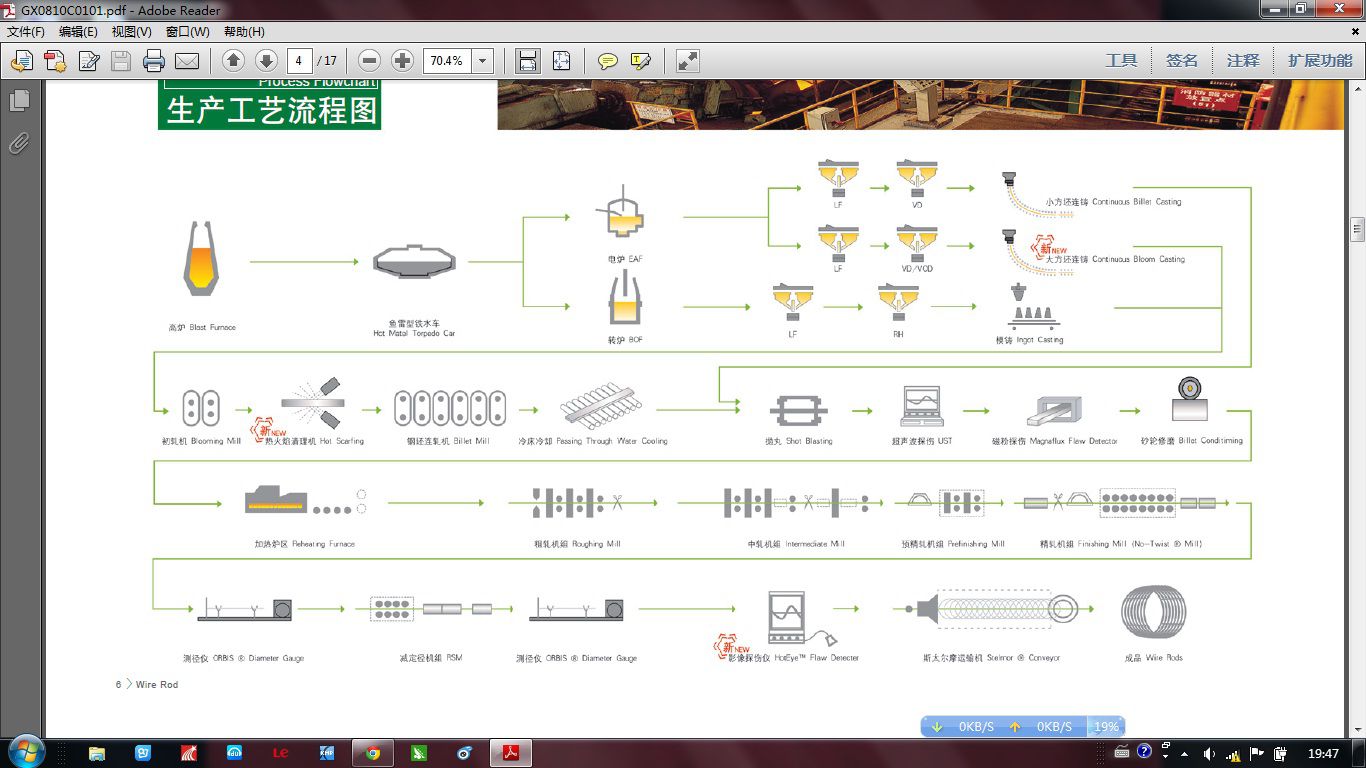Screen dimensions: 1366x768
Task: Click the '抛丸 Shot Blasting' label
Action: pyautogui.click(x=798, y=441)
